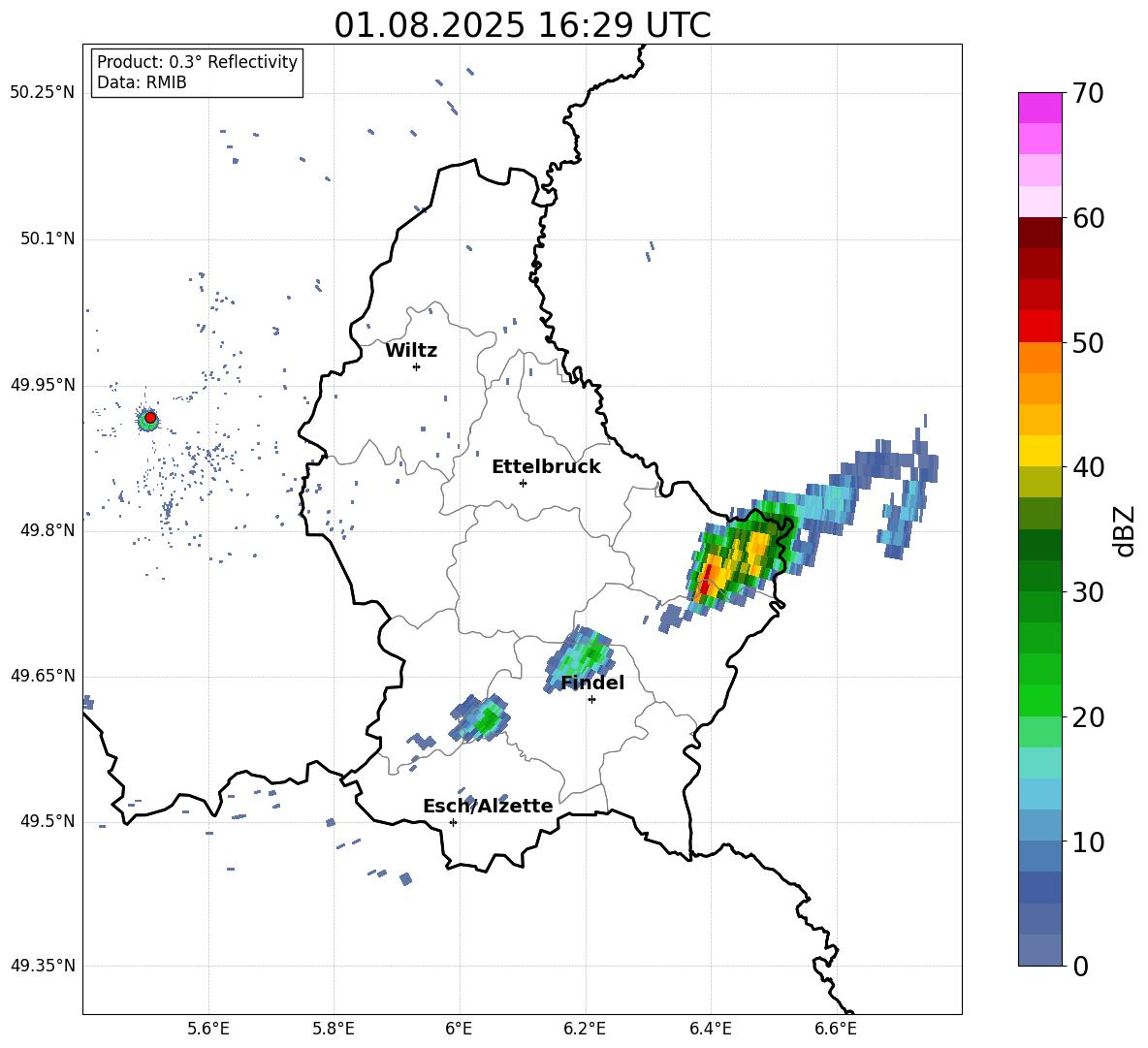Click the 5.8°E longitude label
The width and height of the screenshot is (1148, 1048).
pos(334,1030)
